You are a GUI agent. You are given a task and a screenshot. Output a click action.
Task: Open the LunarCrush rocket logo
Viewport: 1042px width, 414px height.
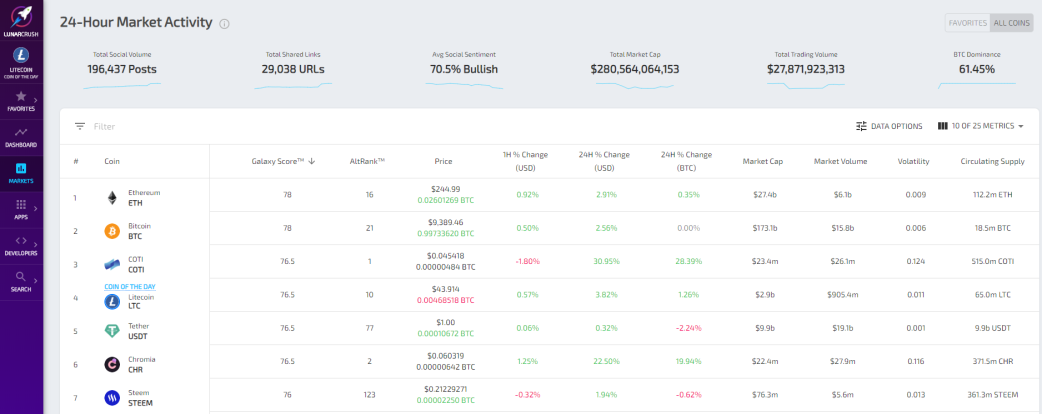tap(21, 17)
